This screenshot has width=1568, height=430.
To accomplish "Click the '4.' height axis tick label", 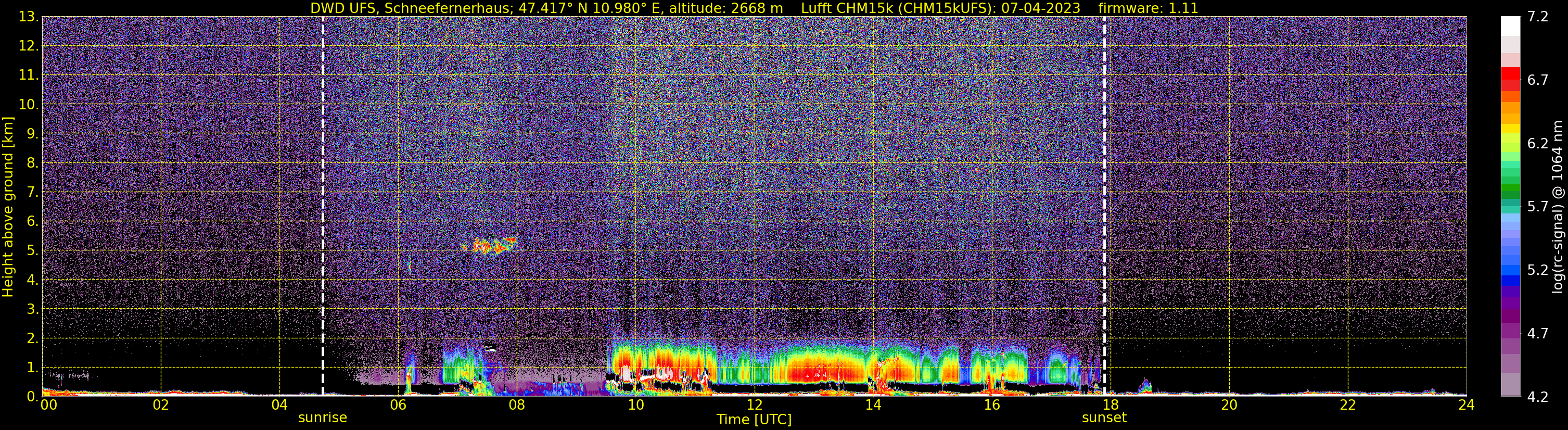I will coord(32,280).
